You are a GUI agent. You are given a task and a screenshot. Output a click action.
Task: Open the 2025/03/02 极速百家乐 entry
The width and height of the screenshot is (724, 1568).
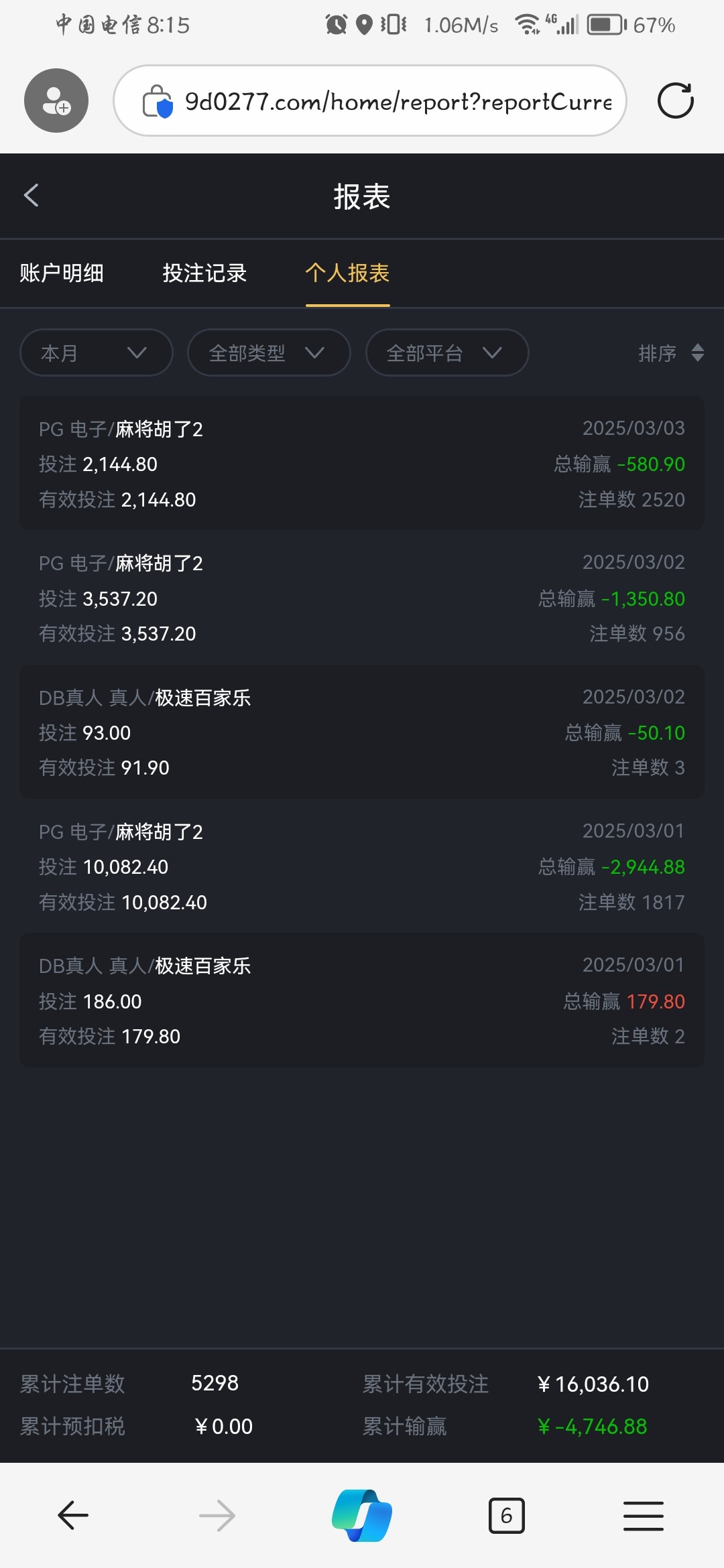coord(362,732)
